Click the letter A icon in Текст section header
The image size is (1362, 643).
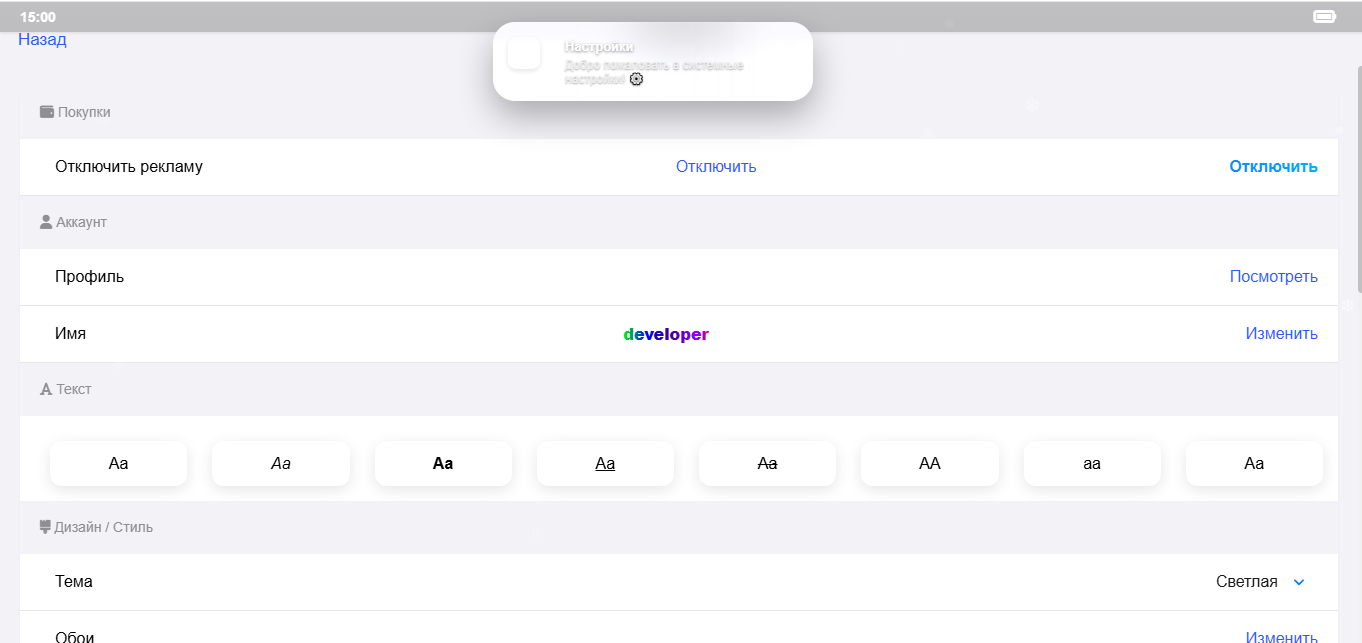tap(46, 389)
